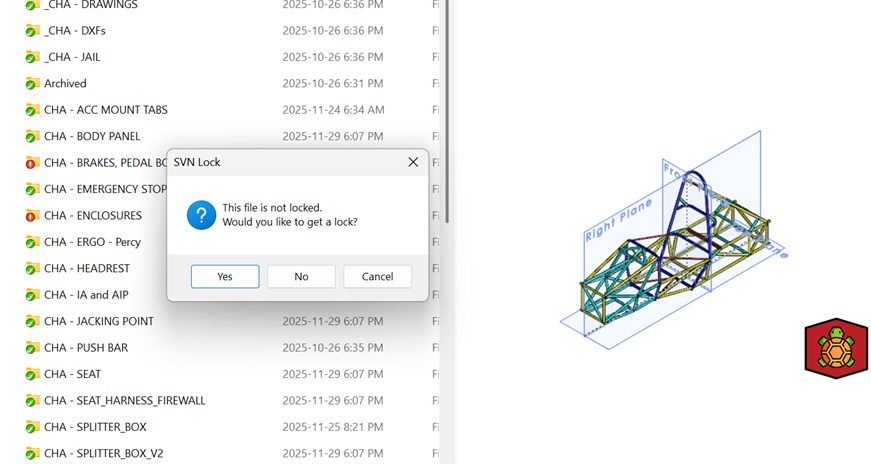871x464 pixels.
Task: Click the blue question mark icon
Action: pos(202,215)
